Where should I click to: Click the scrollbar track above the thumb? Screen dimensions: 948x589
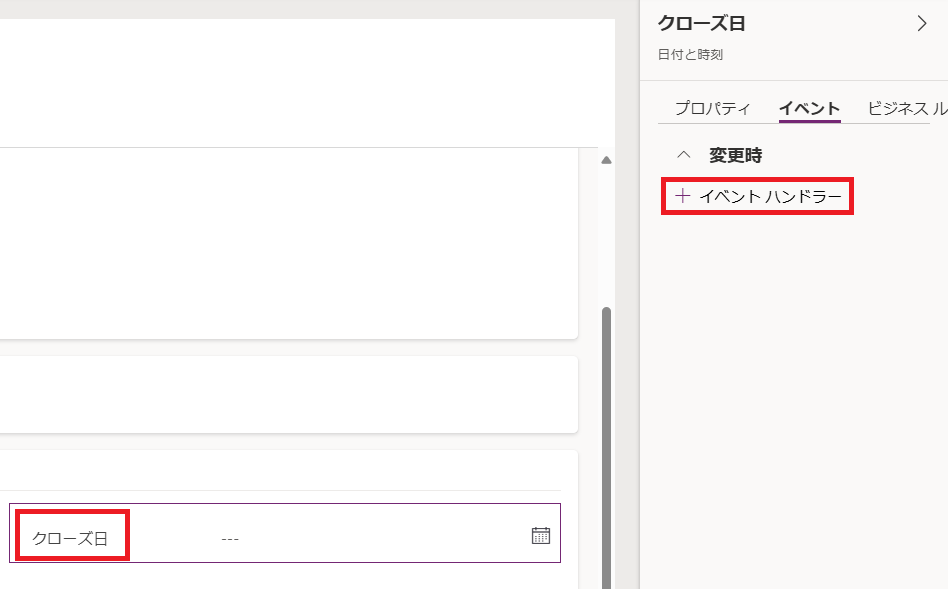coord(606,236)
